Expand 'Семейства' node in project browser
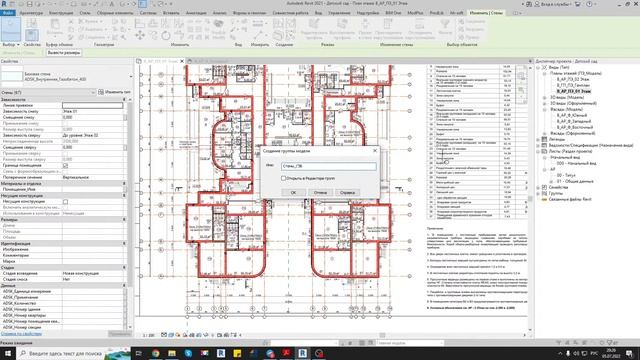This screenshot has height=360, width=640. point(538,187)
